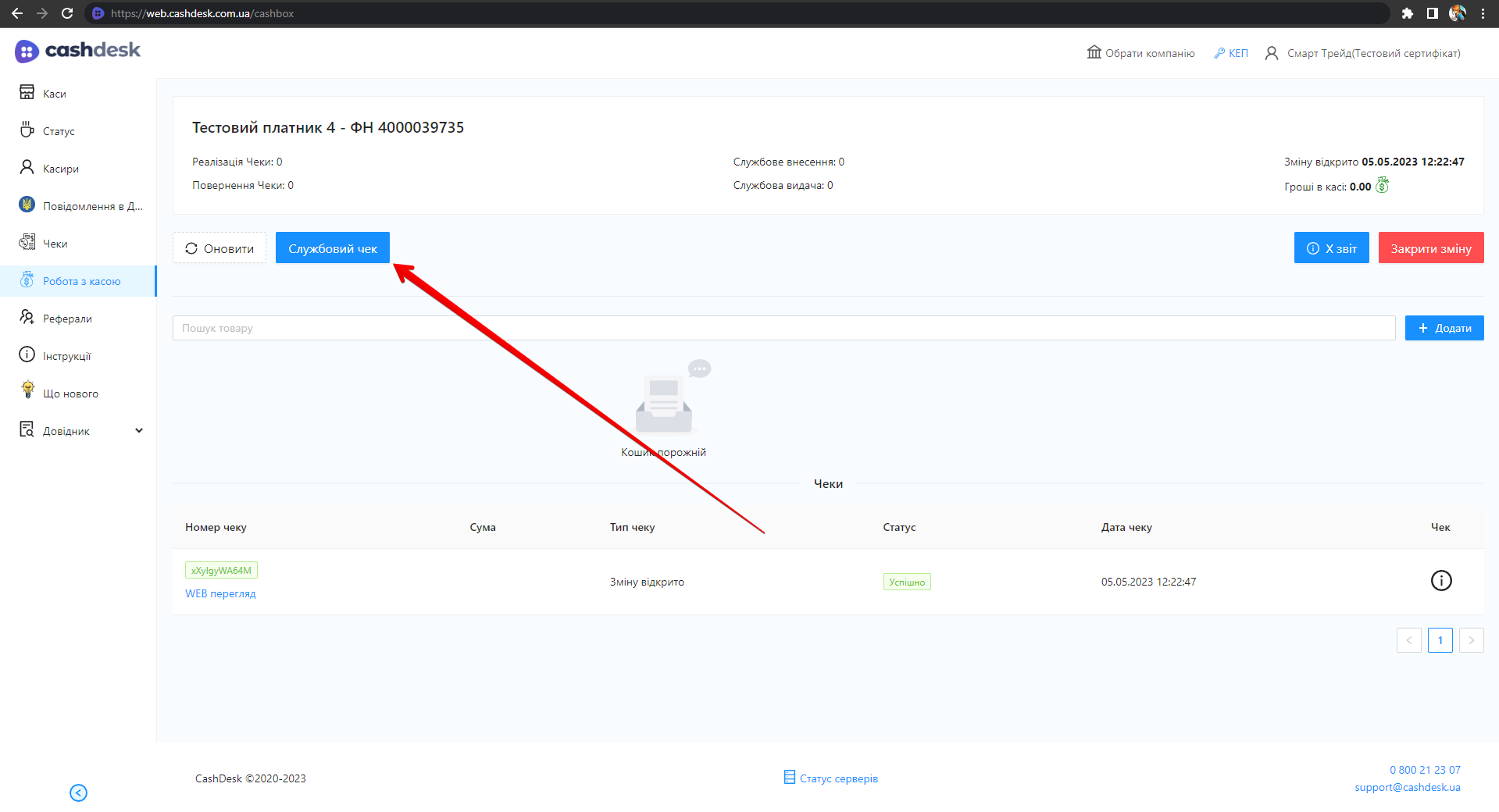
Task: Generate the X звіт report
Action: tap(1331, 248)
